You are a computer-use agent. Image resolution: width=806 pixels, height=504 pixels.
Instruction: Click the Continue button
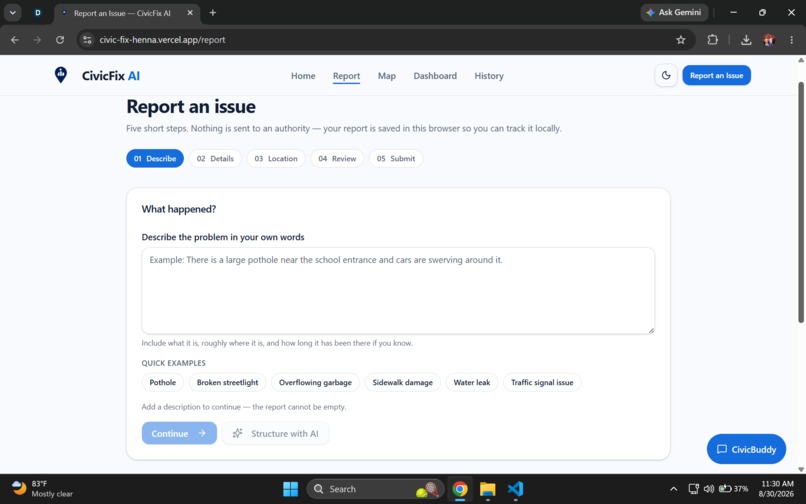[179, 434]
